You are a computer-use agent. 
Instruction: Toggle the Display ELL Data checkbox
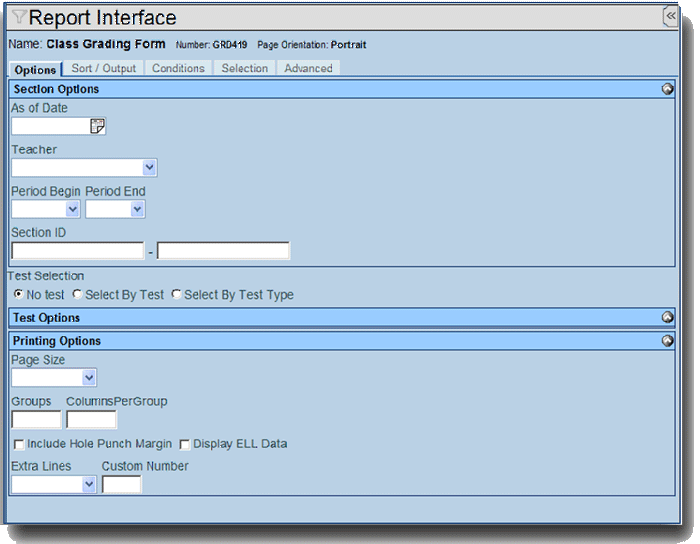184,444
